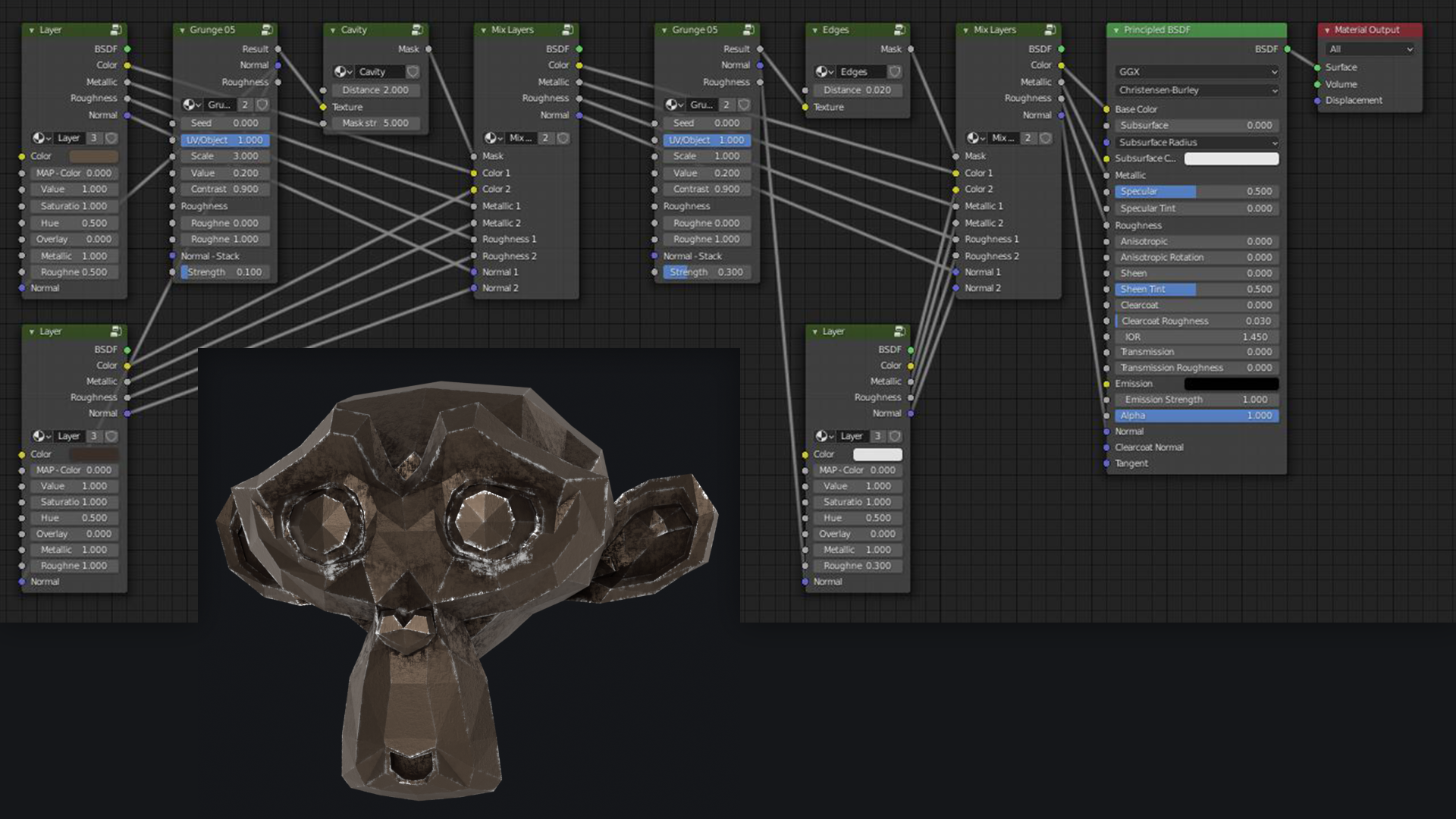This screenshot has width=1456, height=819.
Task: Click the Clearcoat Roughness 0.030 field
Action: click(x=1197, y=321)
